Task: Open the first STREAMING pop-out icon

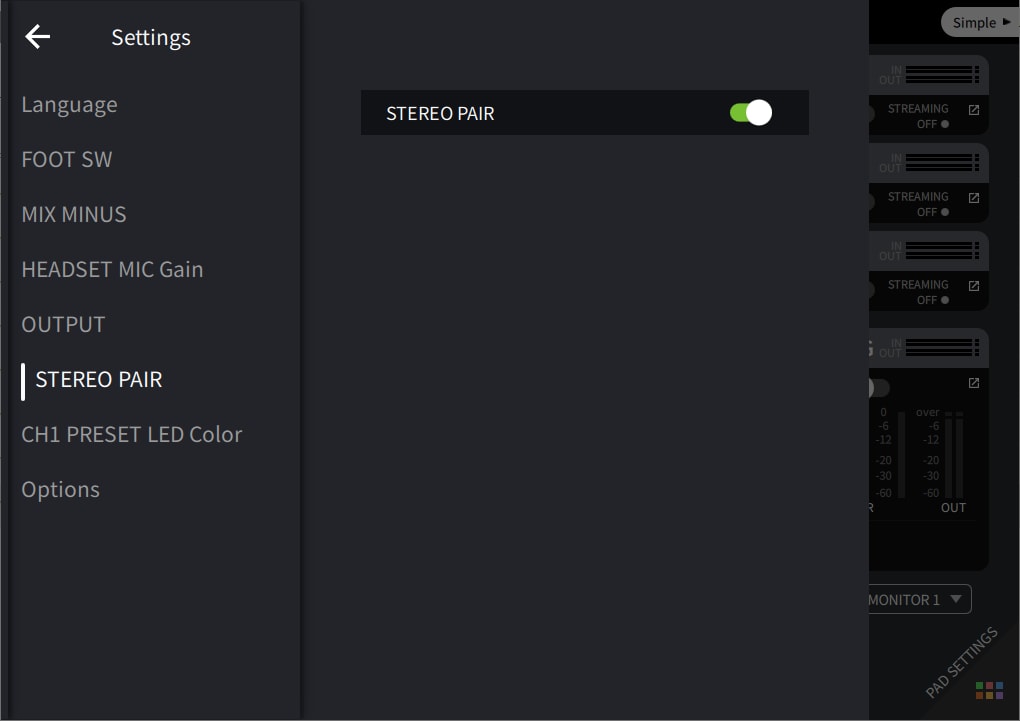Action: (x=974, y=110)
